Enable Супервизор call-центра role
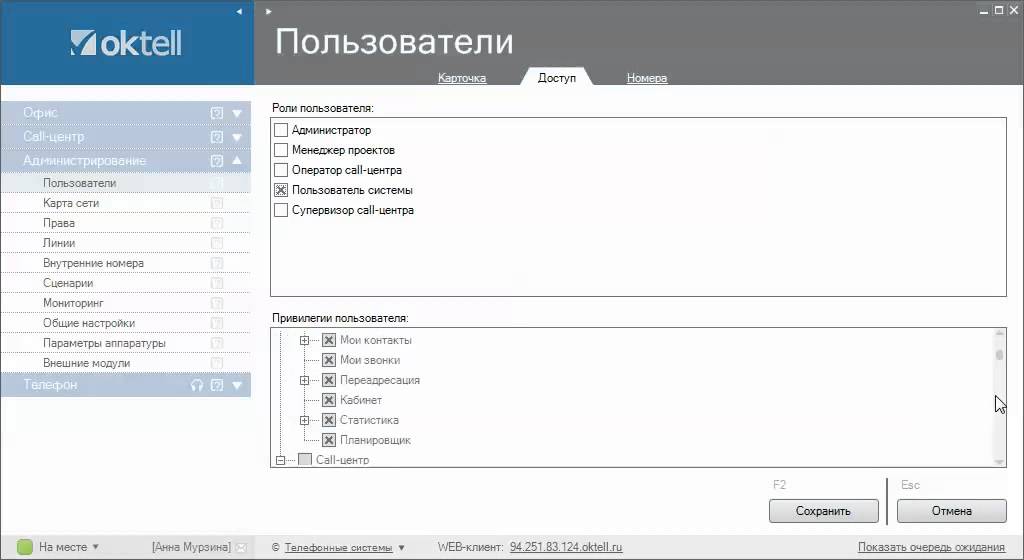This screenshot has height=560, width=1024. [x=281, y=210]
